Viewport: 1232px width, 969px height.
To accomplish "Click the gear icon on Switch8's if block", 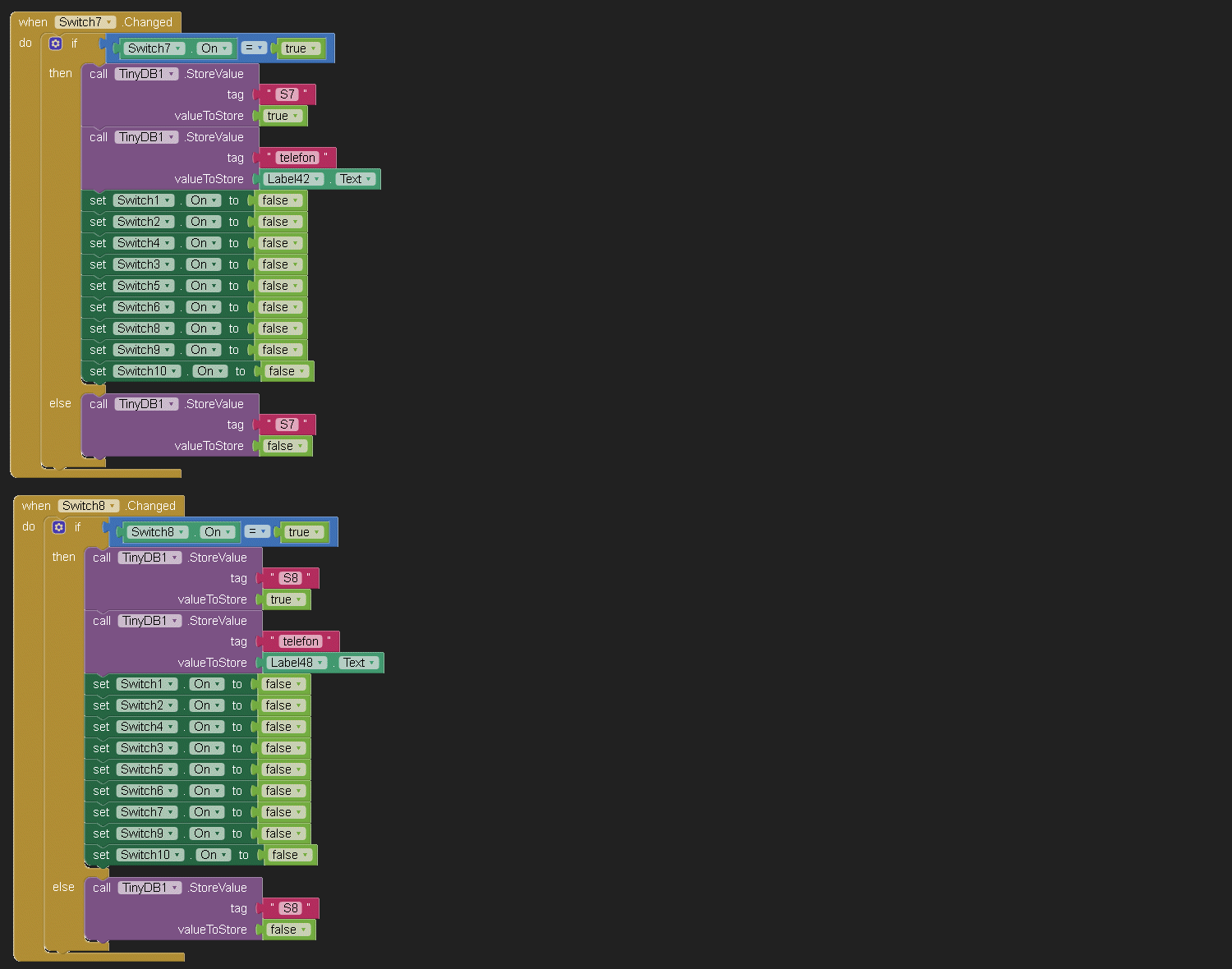I will [59, 527].
